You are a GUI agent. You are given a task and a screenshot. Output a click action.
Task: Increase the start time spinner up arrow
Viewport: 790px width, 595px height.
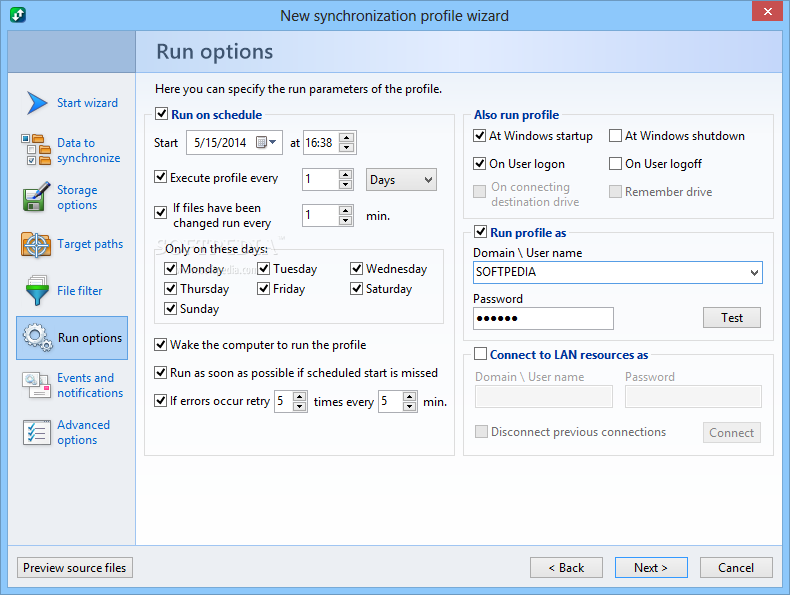[346, 138]
